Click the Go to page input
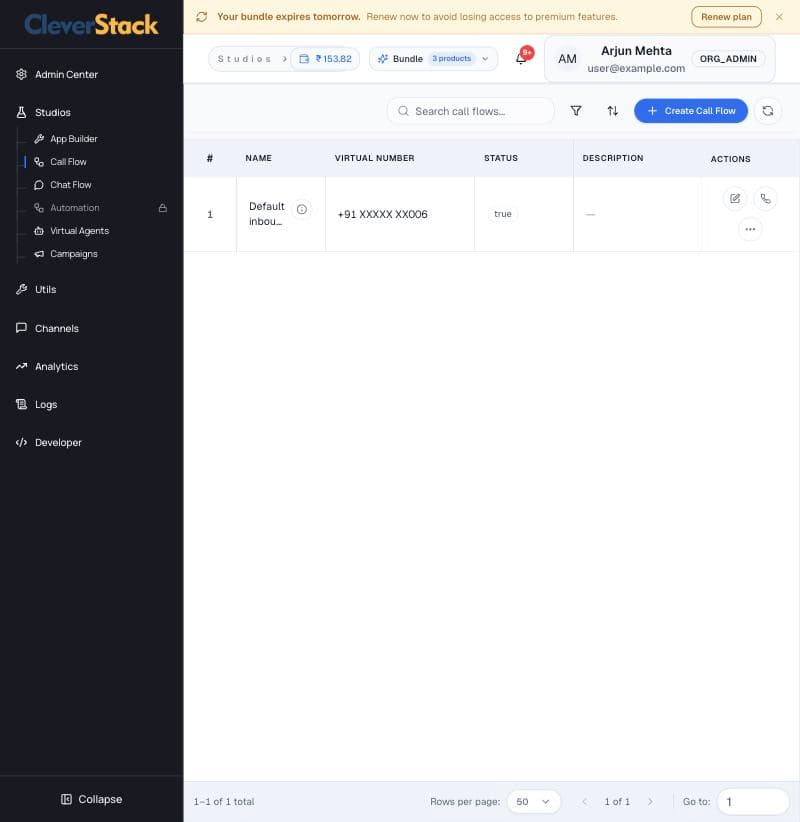 point(753,802)
